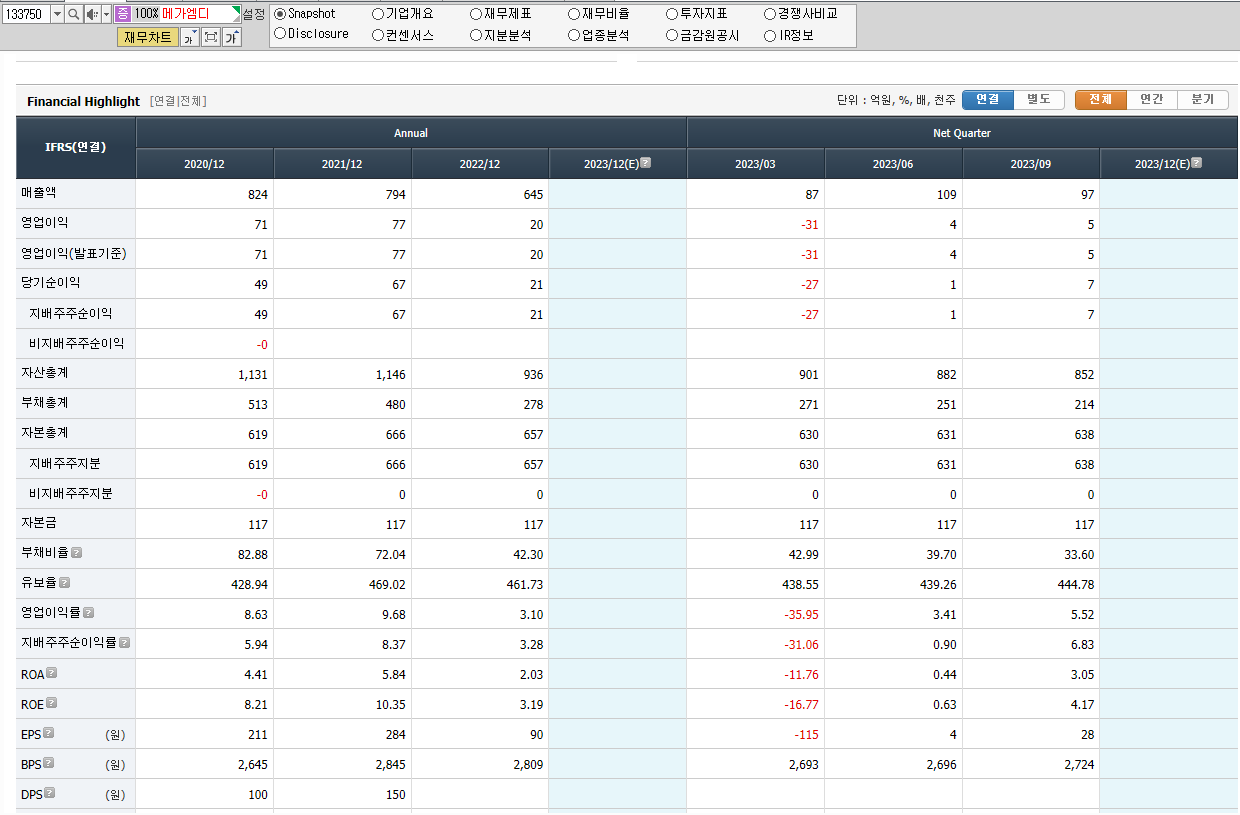This screenshot has height=815, width=1240.
Task: Click the purple 증 margin badge icon
Action: click(x=122, y=14)
